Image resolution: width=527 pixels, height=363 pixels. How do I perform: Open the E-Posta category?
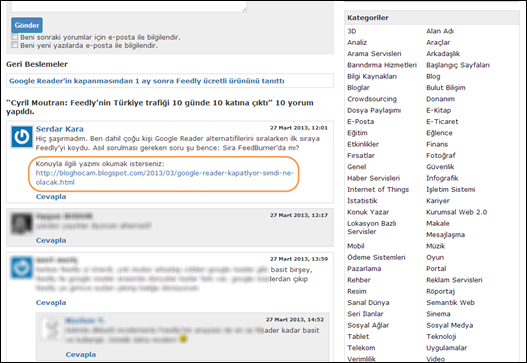[x=361, y=122]
